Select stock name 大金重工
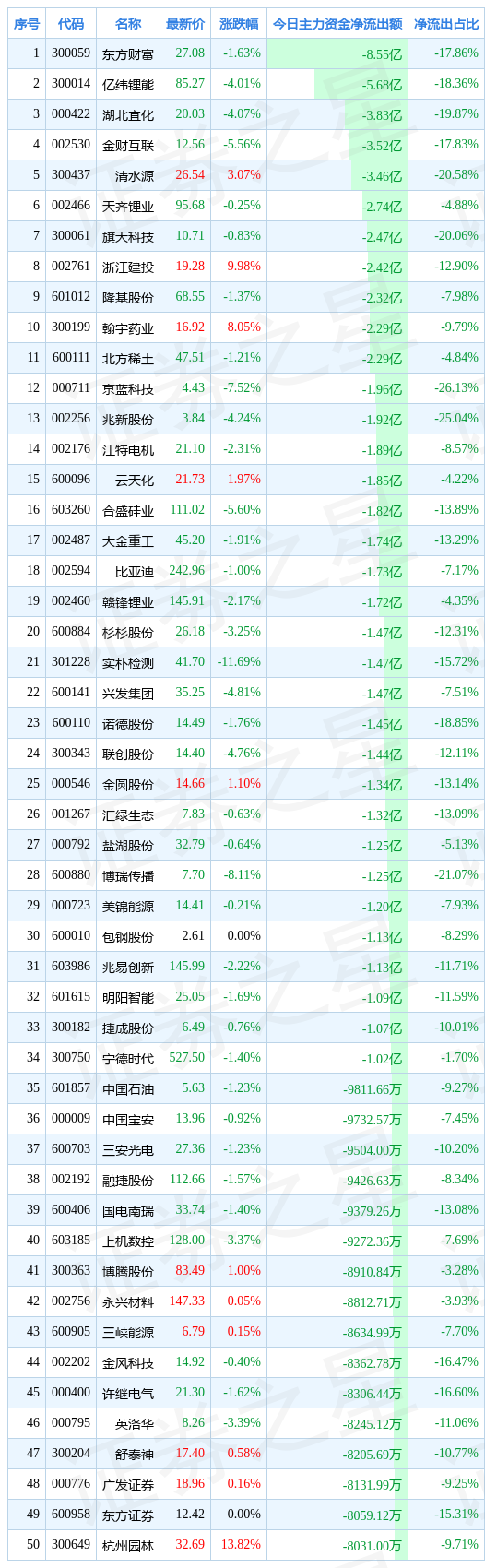 (128, 541)
